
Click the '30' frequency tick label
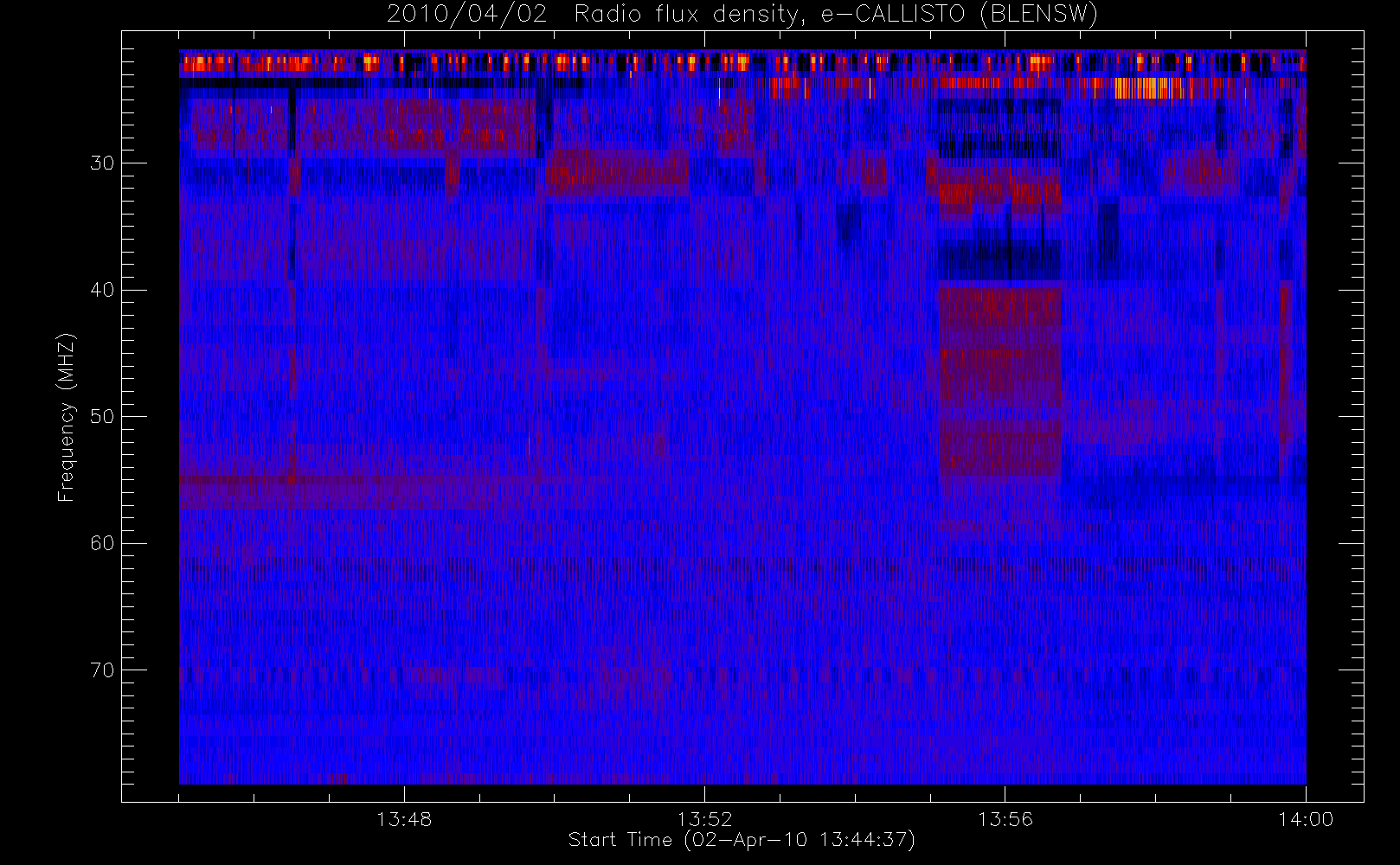(102, 163)
